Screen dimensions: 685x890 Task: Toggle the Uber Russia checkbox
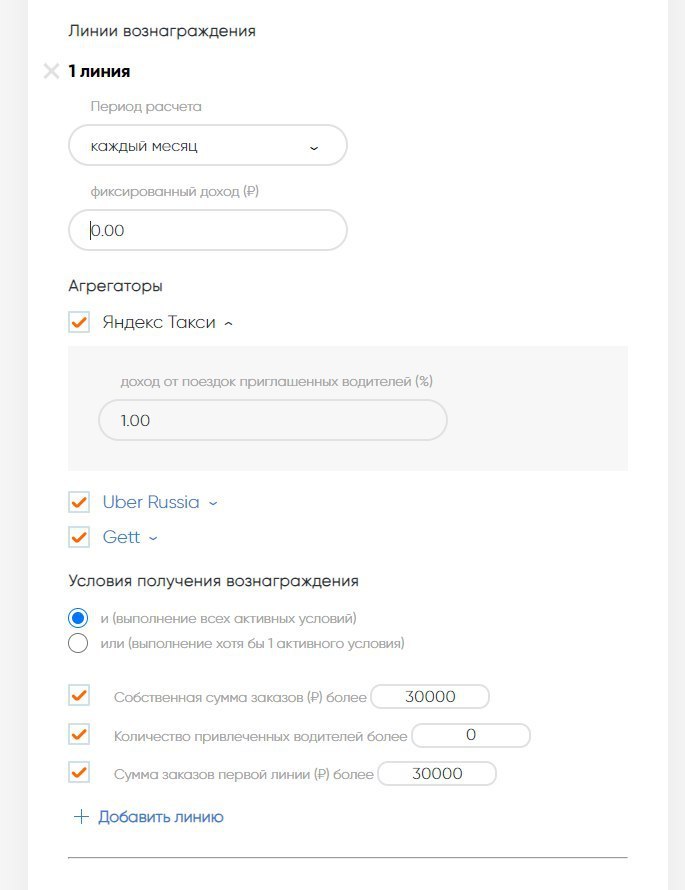(x=79, y=502)
